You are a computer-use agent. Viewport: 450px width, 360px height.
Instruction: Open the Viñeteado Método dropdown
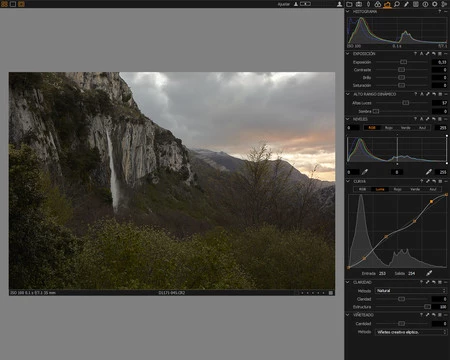click(x=411, y=332)
